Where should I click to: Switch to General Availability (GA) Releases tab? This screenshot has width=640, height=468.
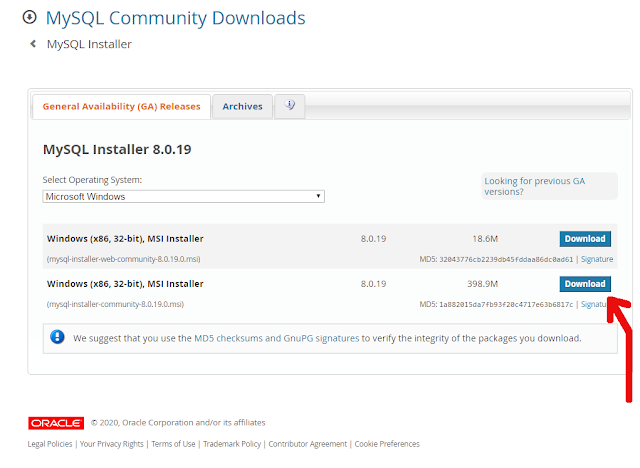121,106
